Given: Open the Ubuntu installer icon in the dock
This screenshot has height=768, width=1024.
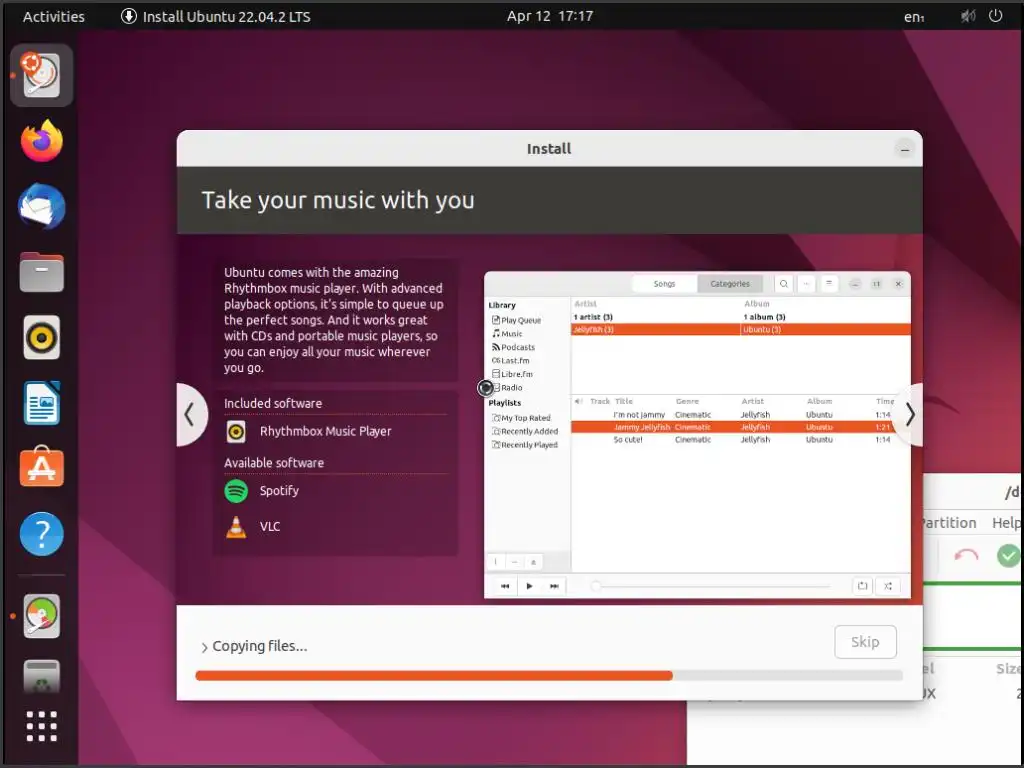Looking at the screenshot, I should tap(41, 75).
